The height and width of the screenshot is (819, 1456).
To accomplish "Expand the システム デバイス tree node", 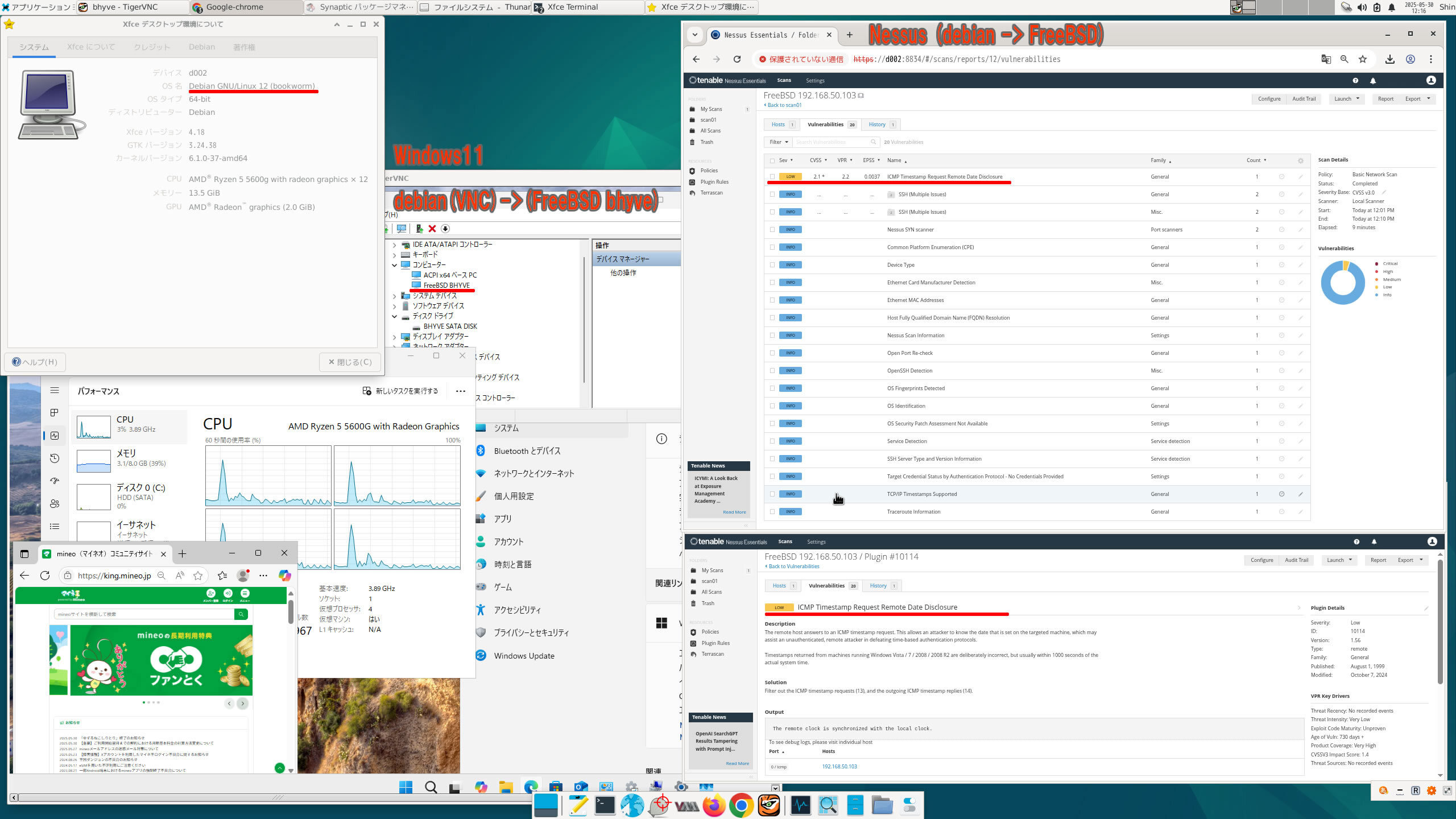I will click(395, 296).
